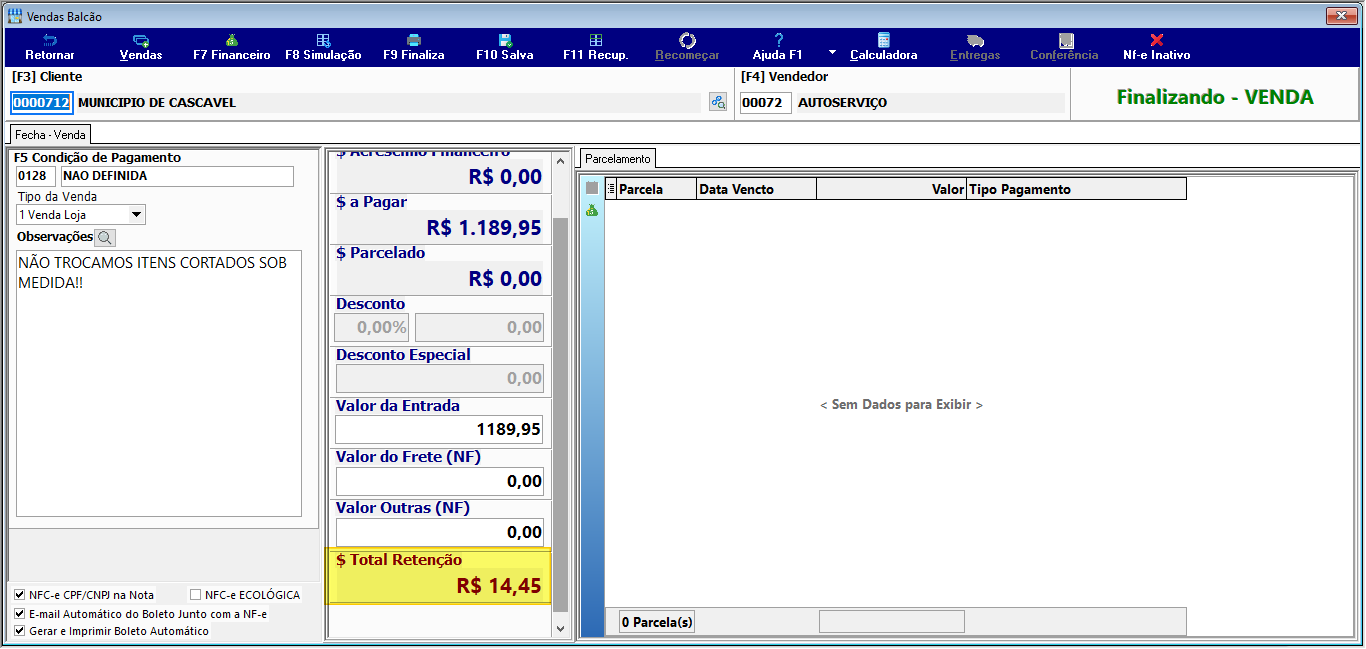Screen dimensions: 1366x649
Task: Click F9 Finaliza to finish sale
Action: click(414, 47)
